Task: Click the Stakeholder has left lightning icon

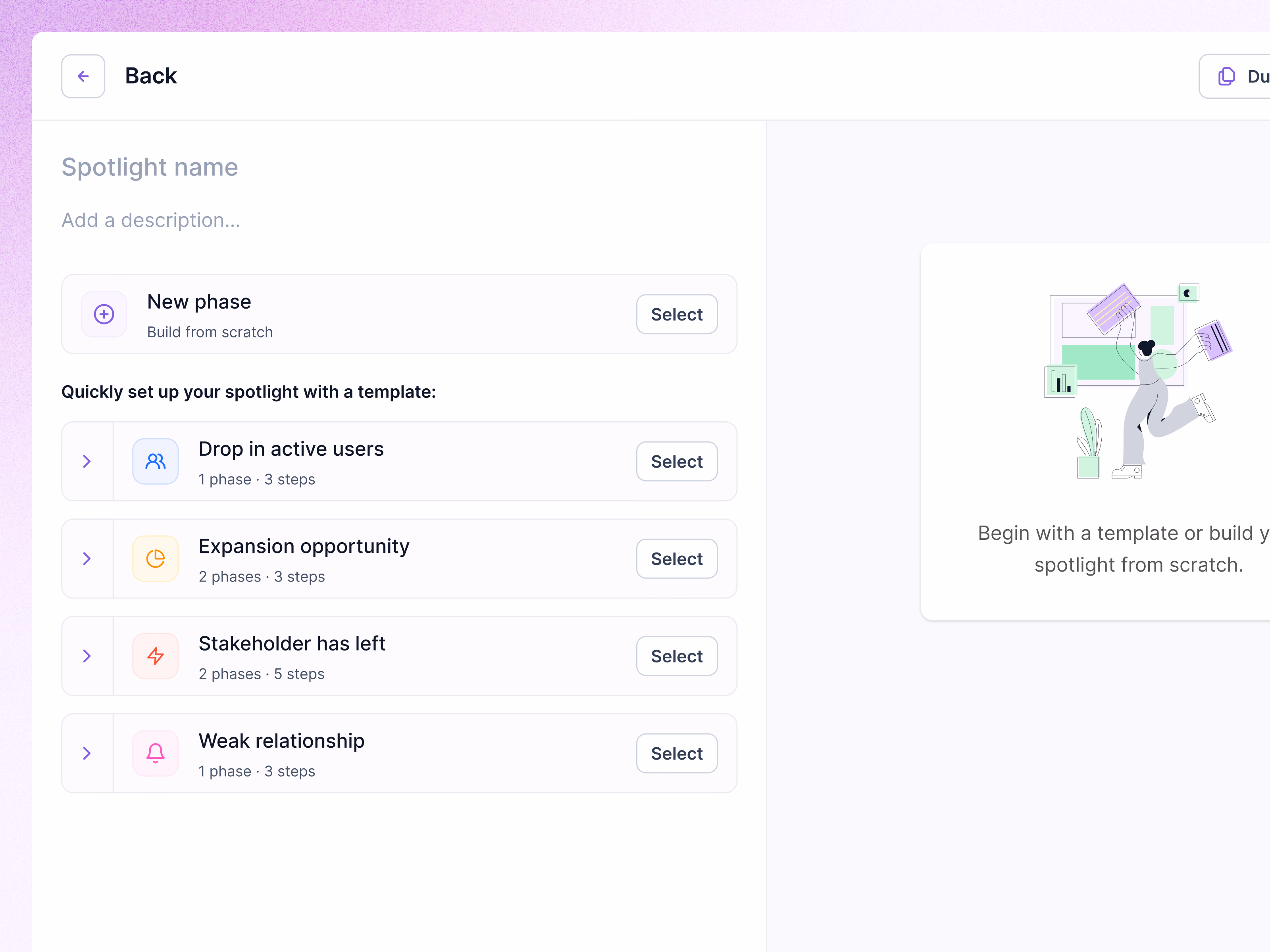Action: [x=156, y=656]
